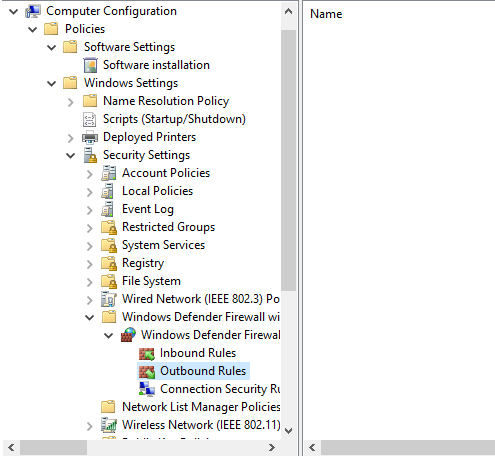Screen dimensions: 495x456
Task: Expand the Wired Network (IEEE 802.3) node
Action: (89, 300)
